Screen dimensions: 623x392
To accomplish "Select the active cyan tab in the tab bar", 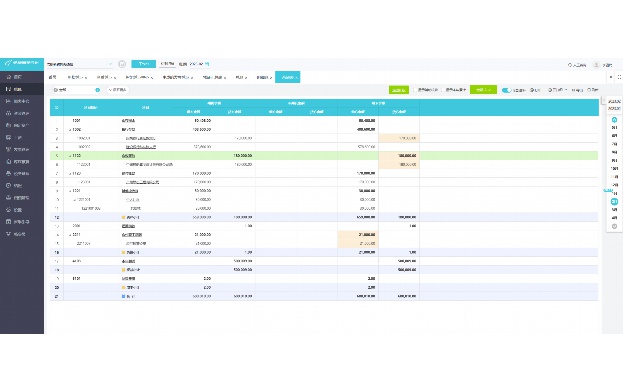I will point(288,77).
